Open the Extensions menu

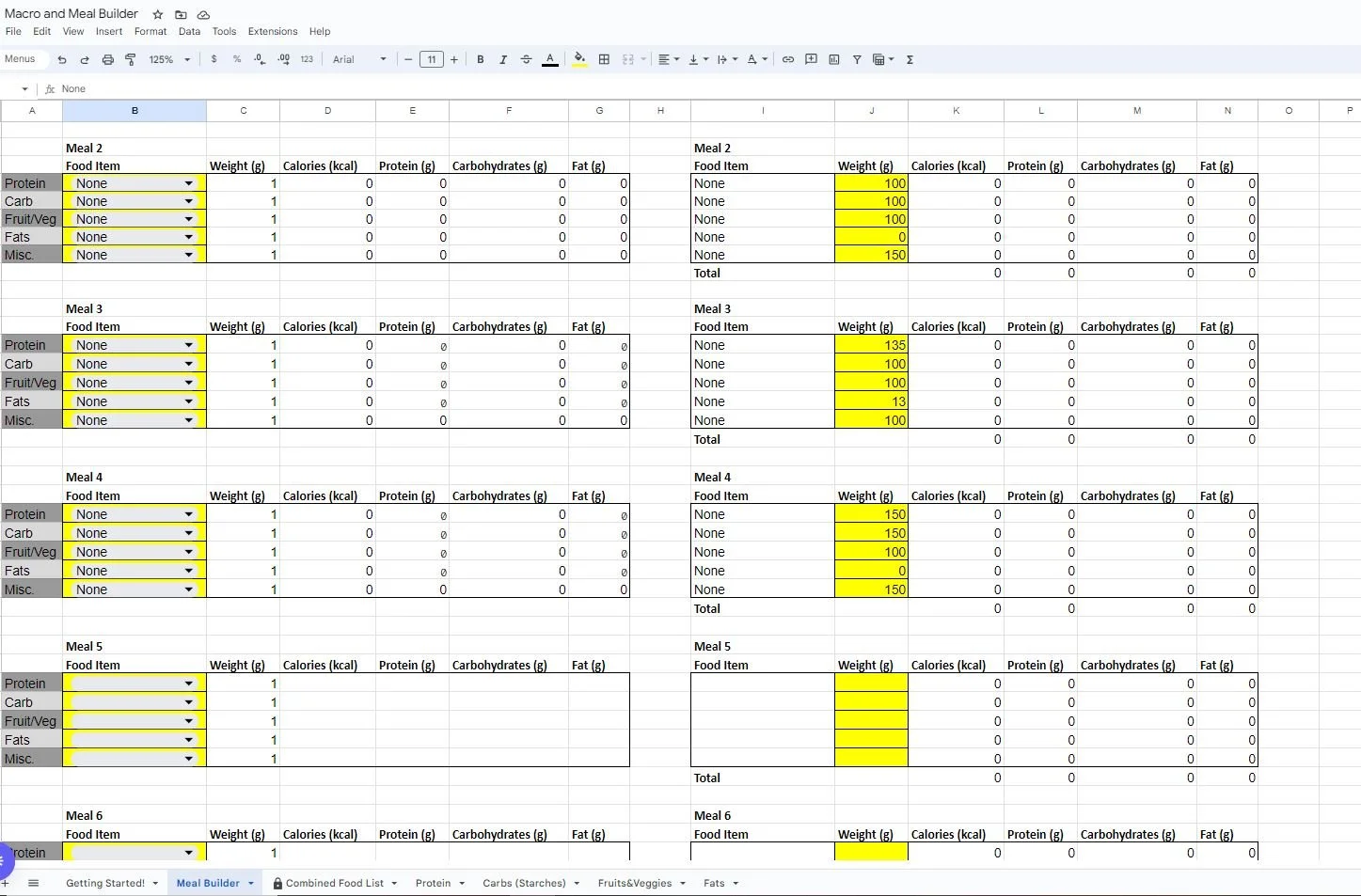pyautogui.click(x=273, y=31)
